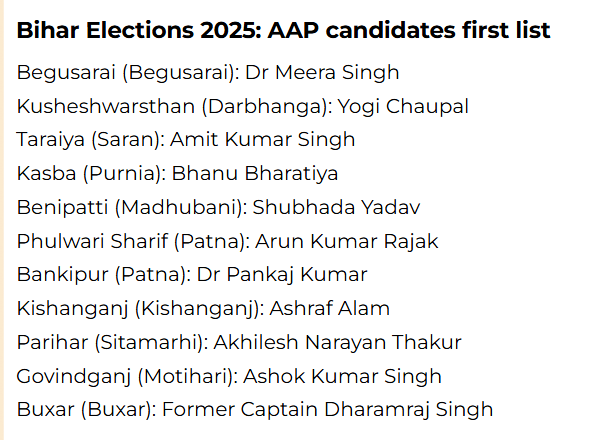
Task: Select the Bankipur Dr Pankaj Kumar entry
Action: (x=192, y=275)
